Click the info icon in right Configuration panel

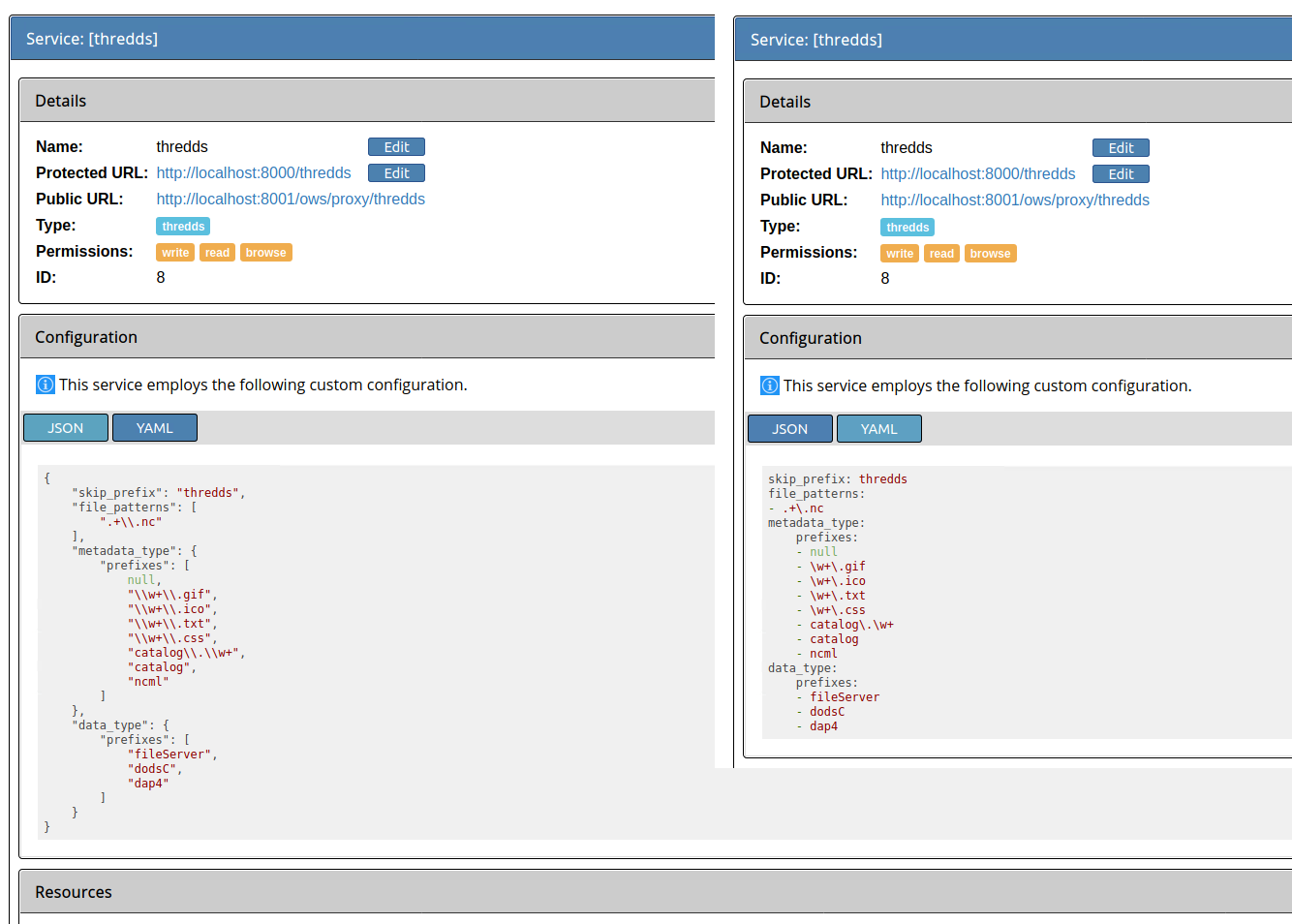(770, 385)
